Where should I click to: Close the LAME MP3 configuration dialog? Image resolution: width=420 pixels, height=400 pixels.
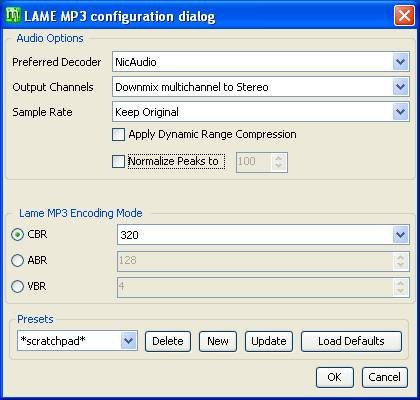pyautogui.click(x=404, y=16)
